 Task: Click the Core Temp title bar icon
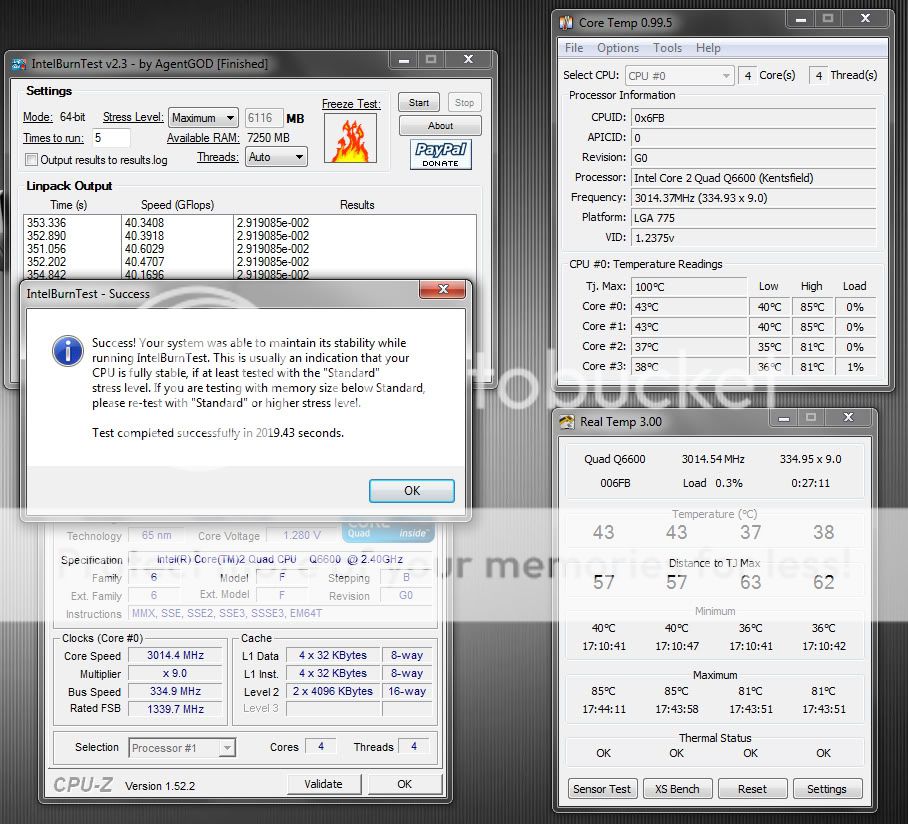tap(566, 23)
